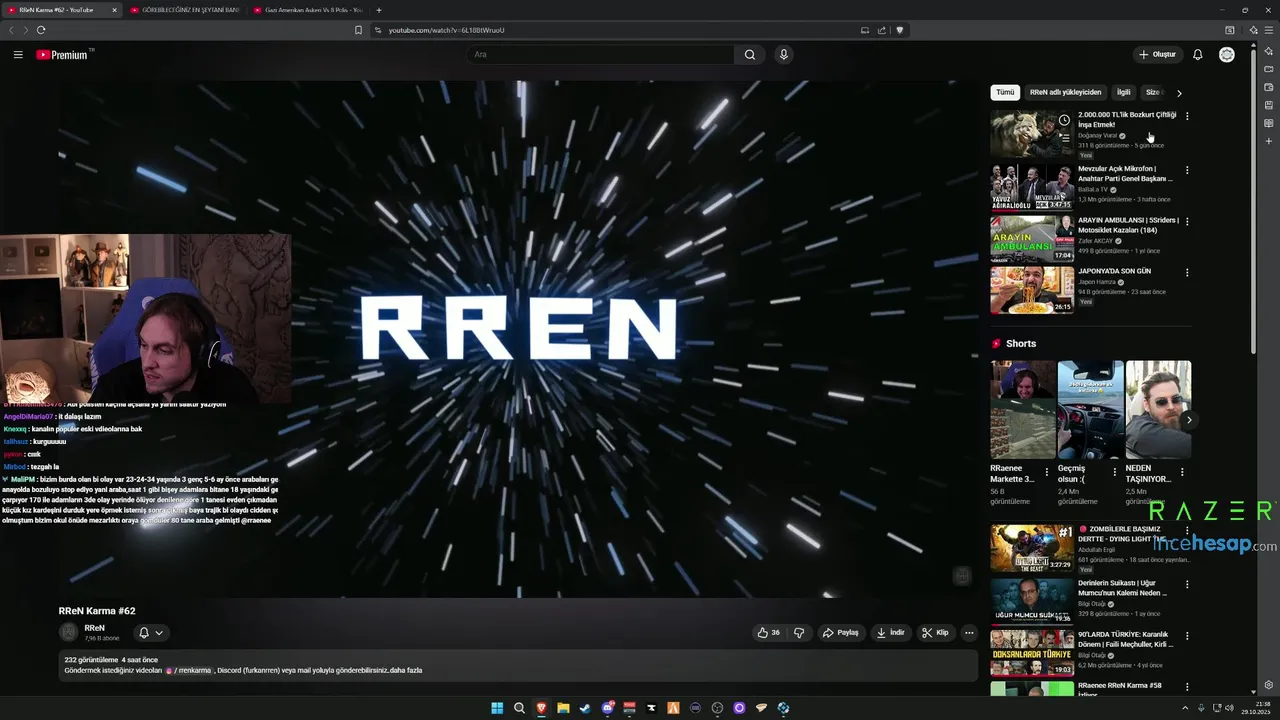
Task: Add item to Brave sidebar
Action: coord(1269,141)
